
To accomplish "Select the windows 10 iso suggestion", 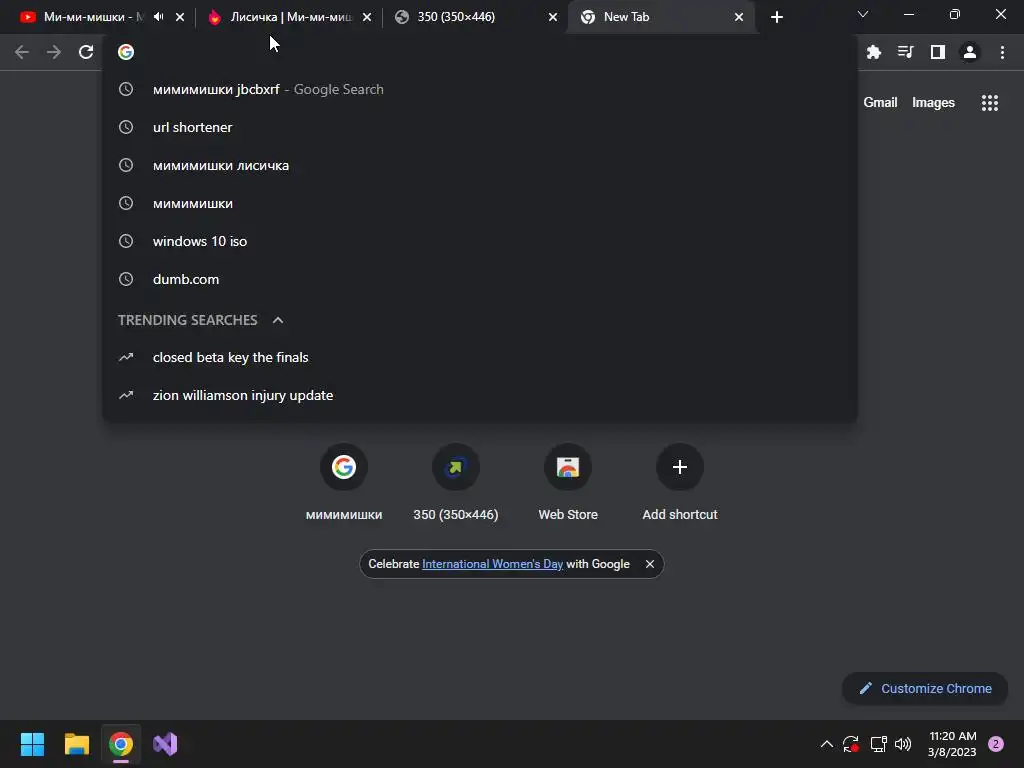I will click(480, 241).
